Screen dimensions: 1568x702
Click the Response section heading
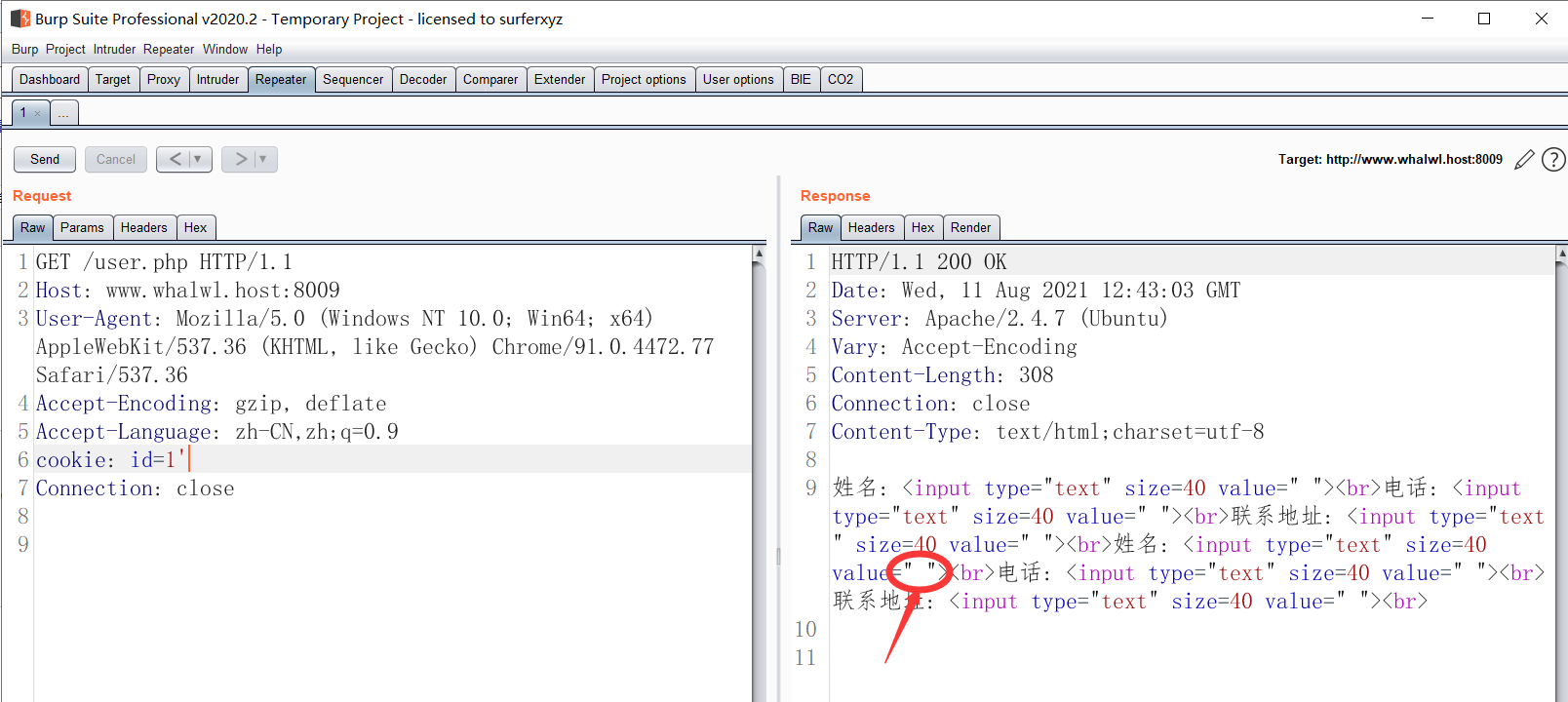point(835,196)
